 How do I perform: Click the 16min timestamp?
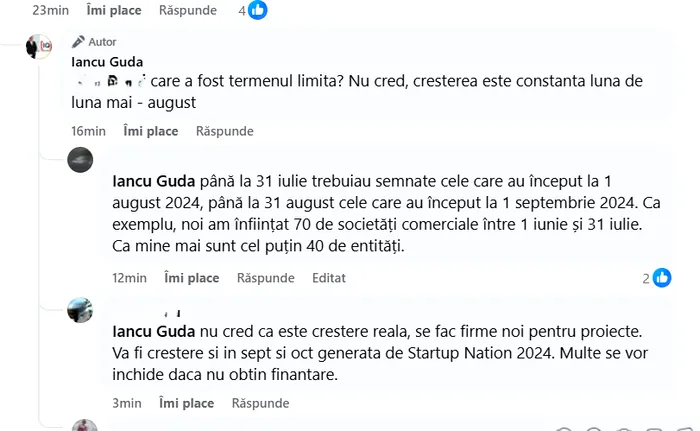[88, 131]
